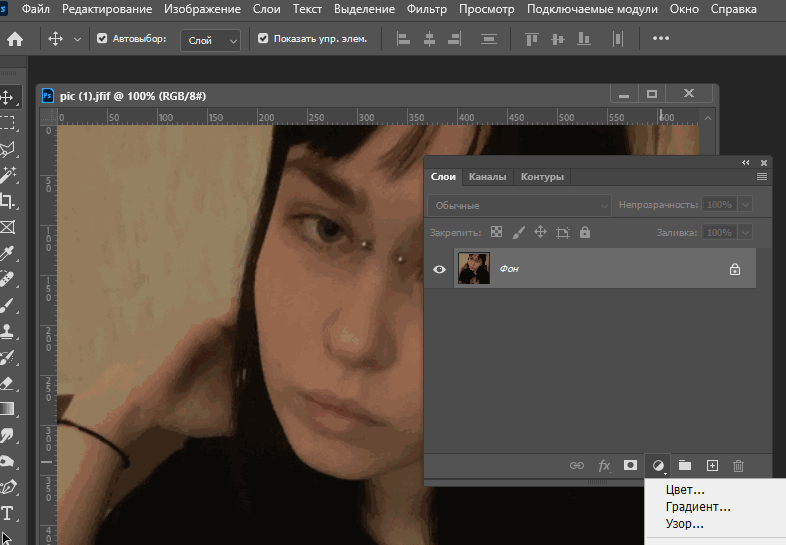Select the Smudge tool

7,435
